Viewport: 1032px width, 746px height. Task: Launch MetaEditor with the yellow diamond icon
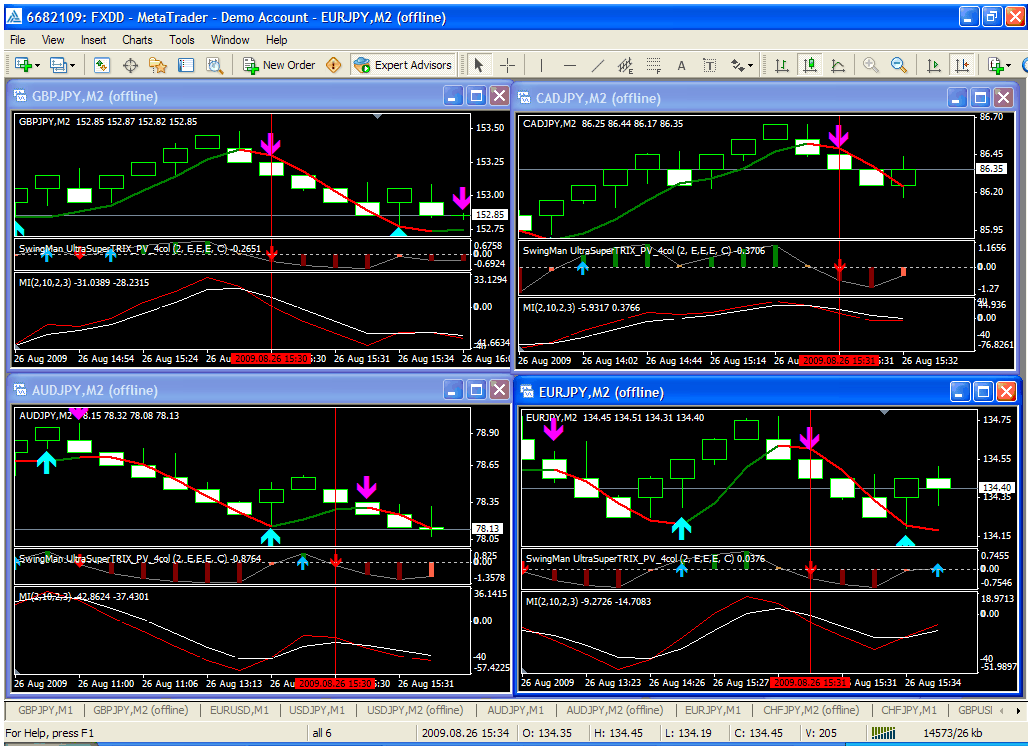coord(334,65)
